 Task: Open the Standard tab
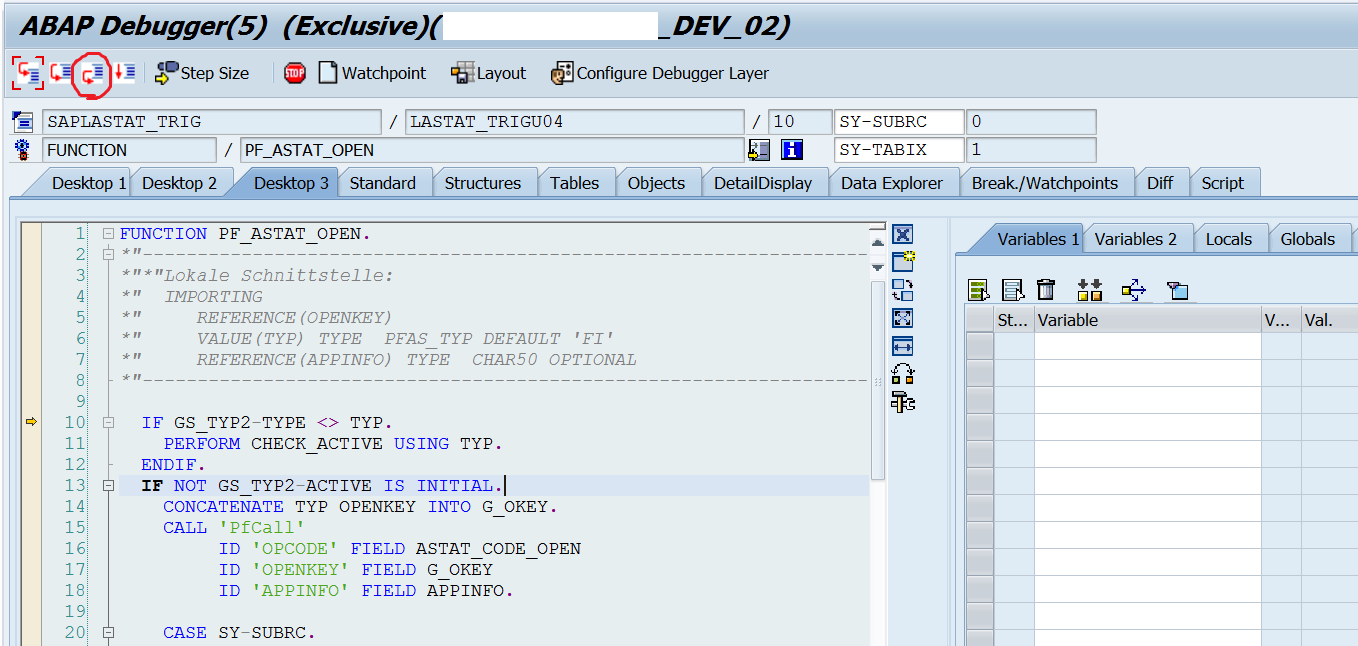point(383,183)
